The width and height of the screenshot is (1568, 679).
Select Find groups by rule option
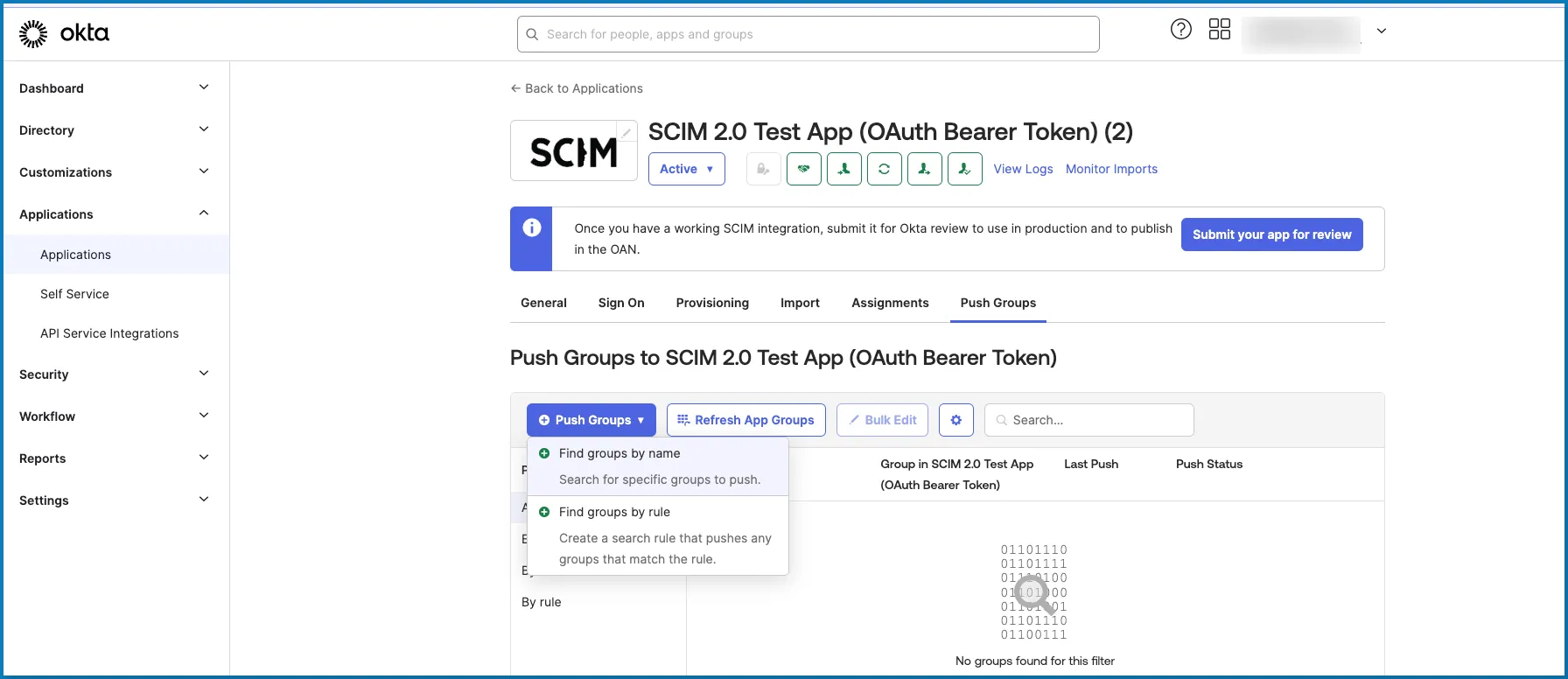coord(614,512)
